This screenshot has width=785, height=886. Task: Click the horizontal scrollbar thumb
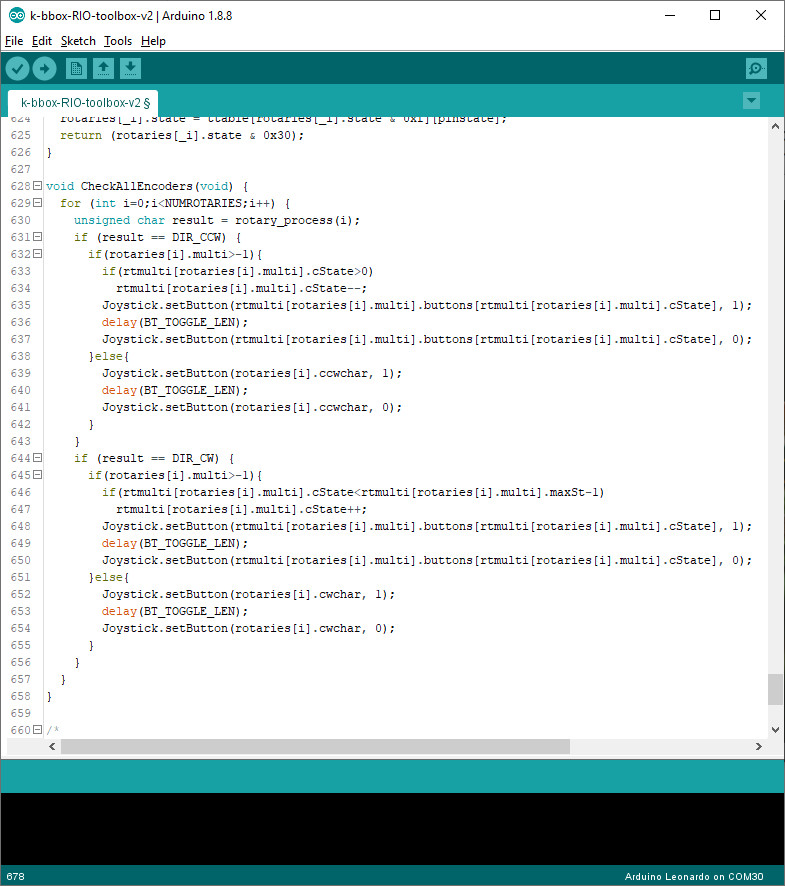pyautogui.click(x=315, y=747)
